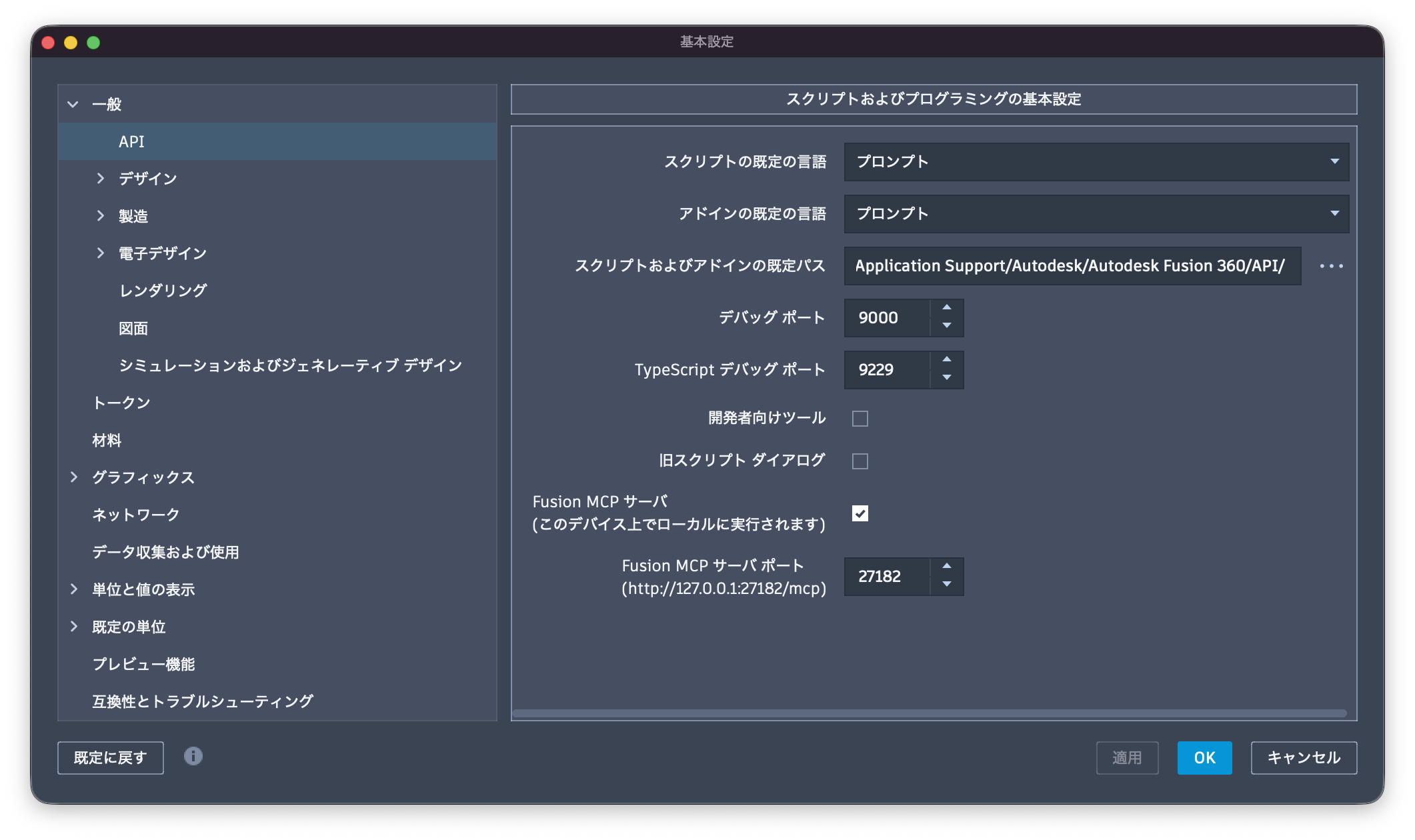This screenshot has width=1415, height=840.
Task: Expand the 単位と値の表示 tree node
Action: [x=73, y=589]
